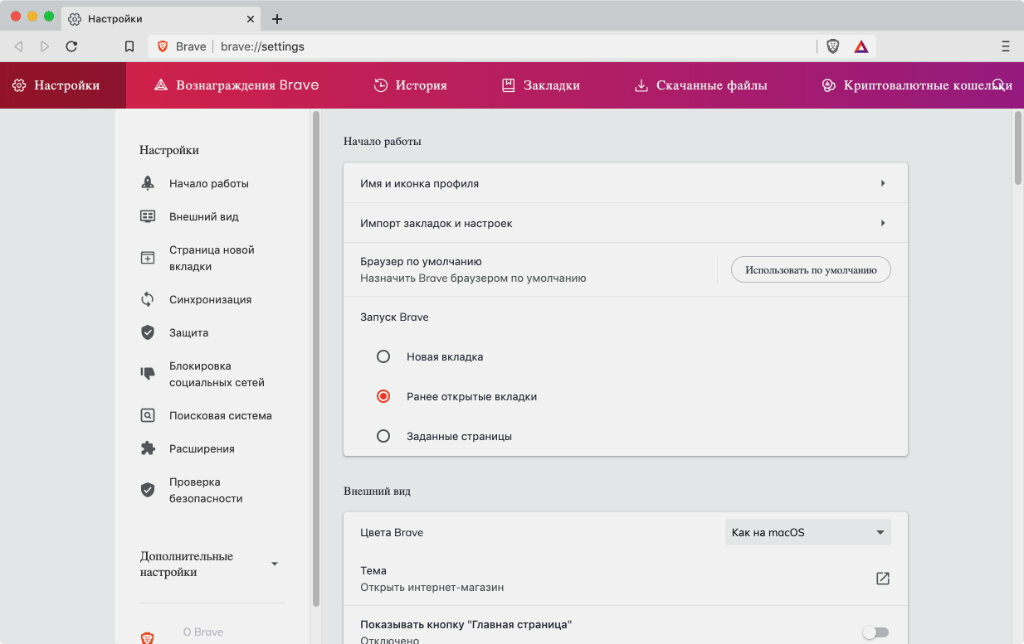Open the Цвета Brave dropdown
Viewport: 1024px width, 644px height.
pos(808,532)
